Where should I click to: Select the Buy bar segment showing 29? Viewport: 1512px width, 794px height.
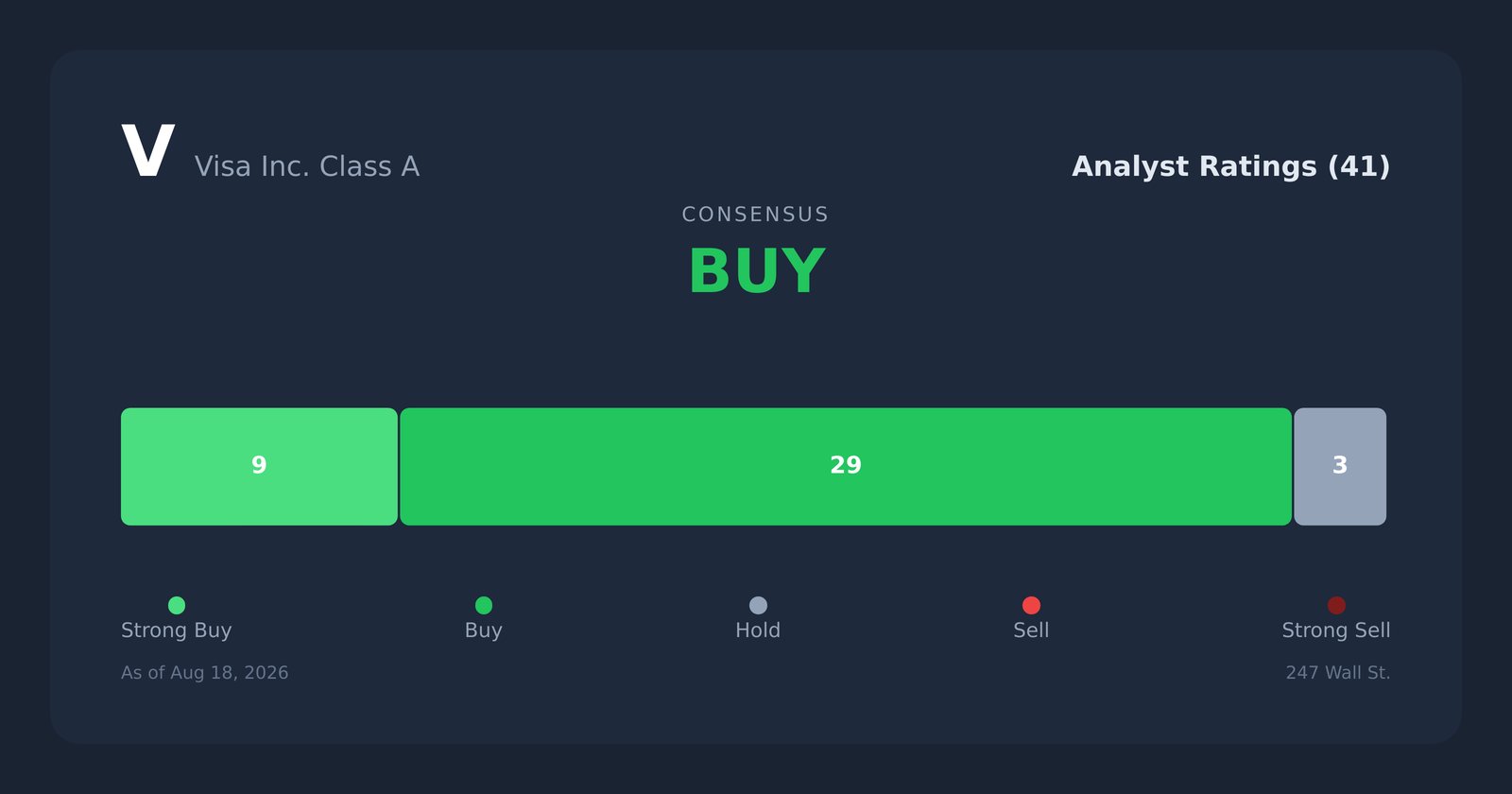click(x=846, y=467)
